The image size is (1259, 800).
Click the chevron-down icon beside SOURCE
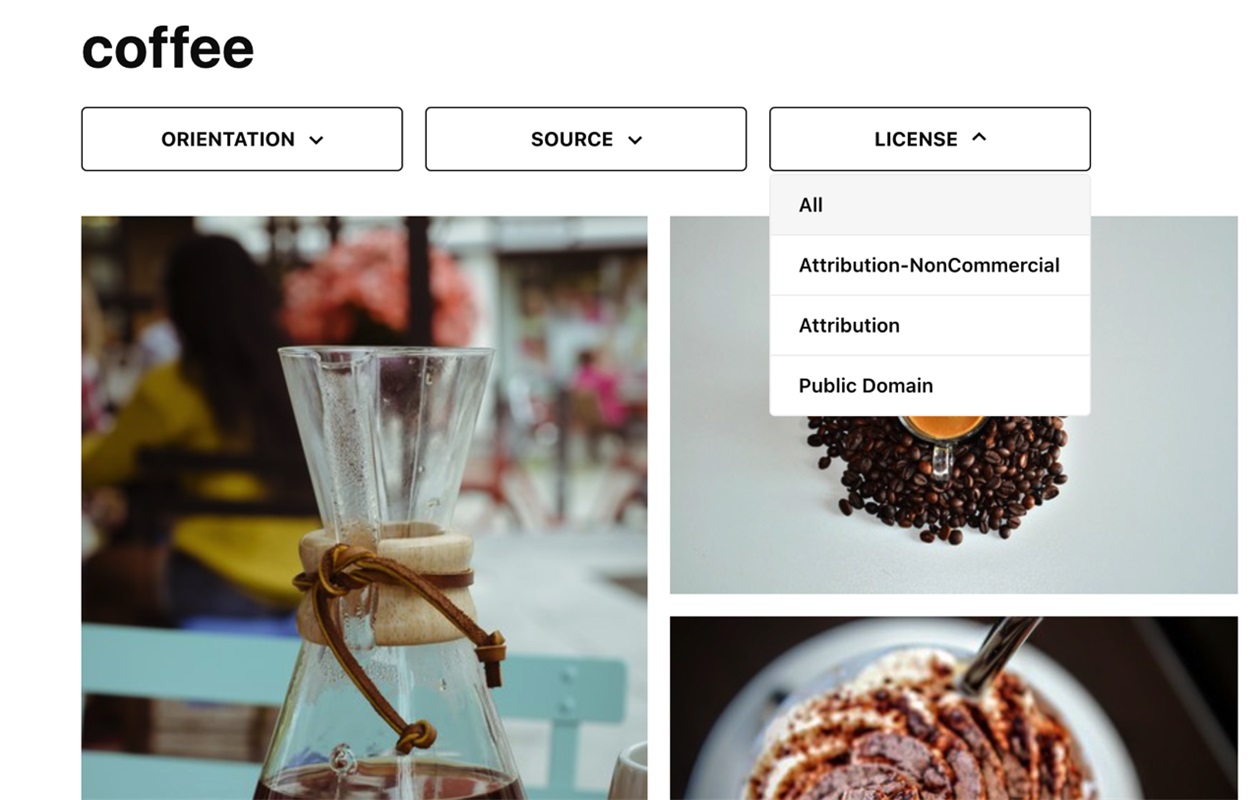635,140
